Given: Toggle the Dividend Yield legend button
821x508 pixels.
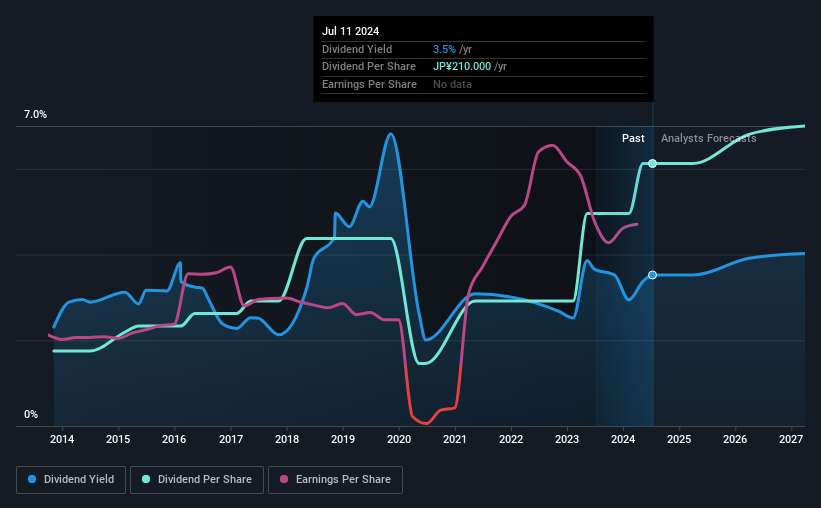Looking at the screenshot, I should [71, 480].
